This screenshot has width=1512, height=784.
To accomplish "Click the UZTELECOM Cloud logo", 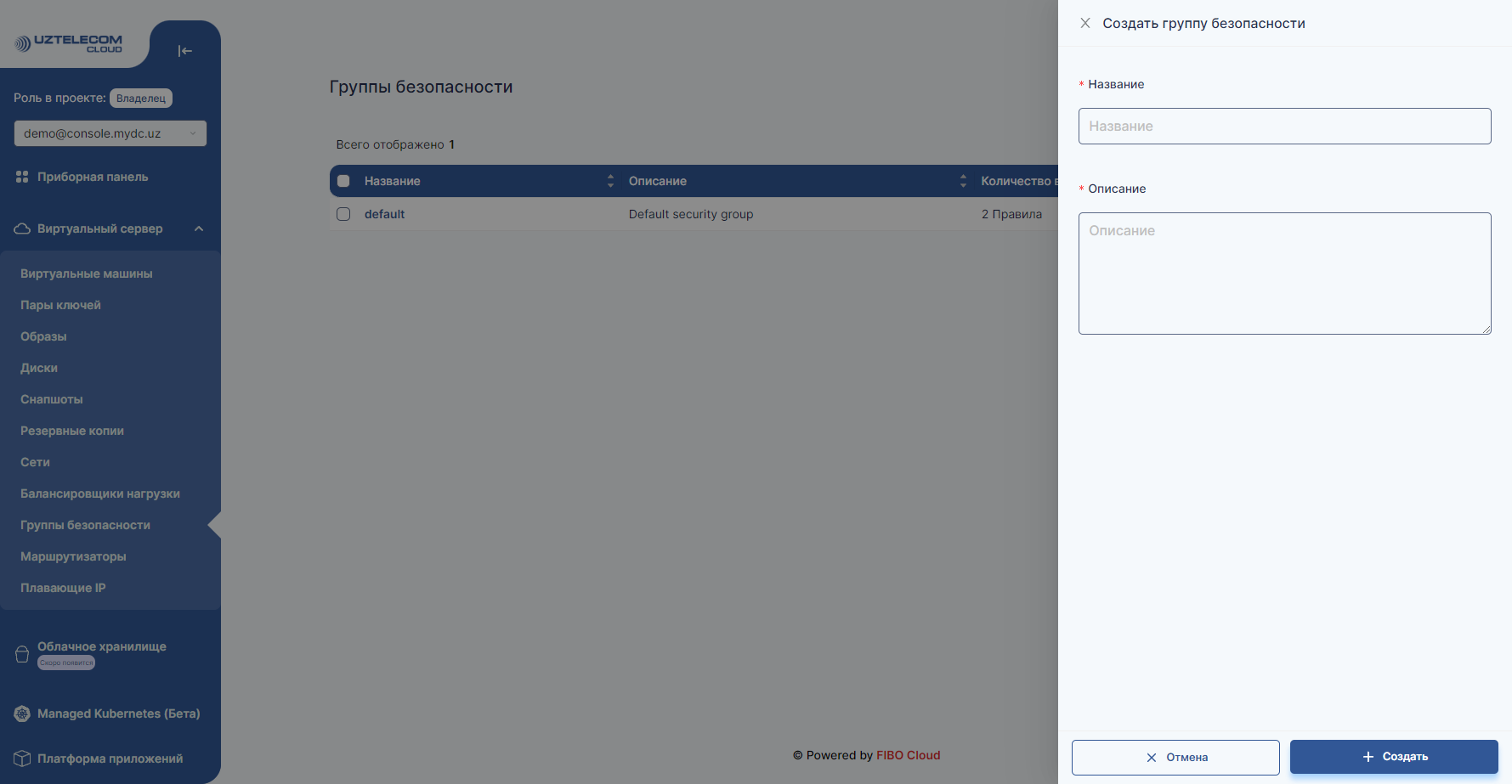I will [x=69, y=43].
